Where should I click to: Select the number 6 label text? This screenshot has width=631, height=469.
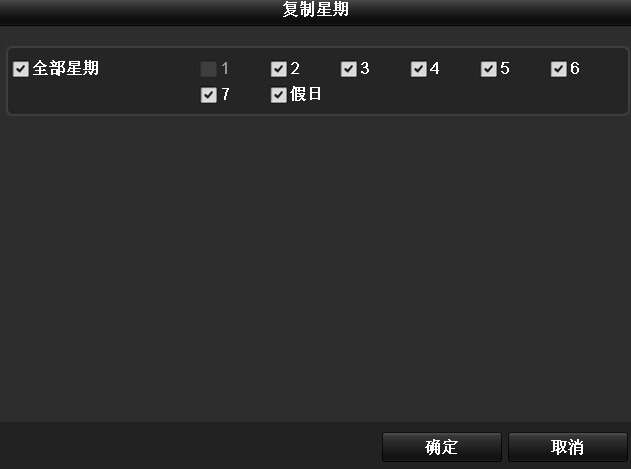tap(575, 68)
